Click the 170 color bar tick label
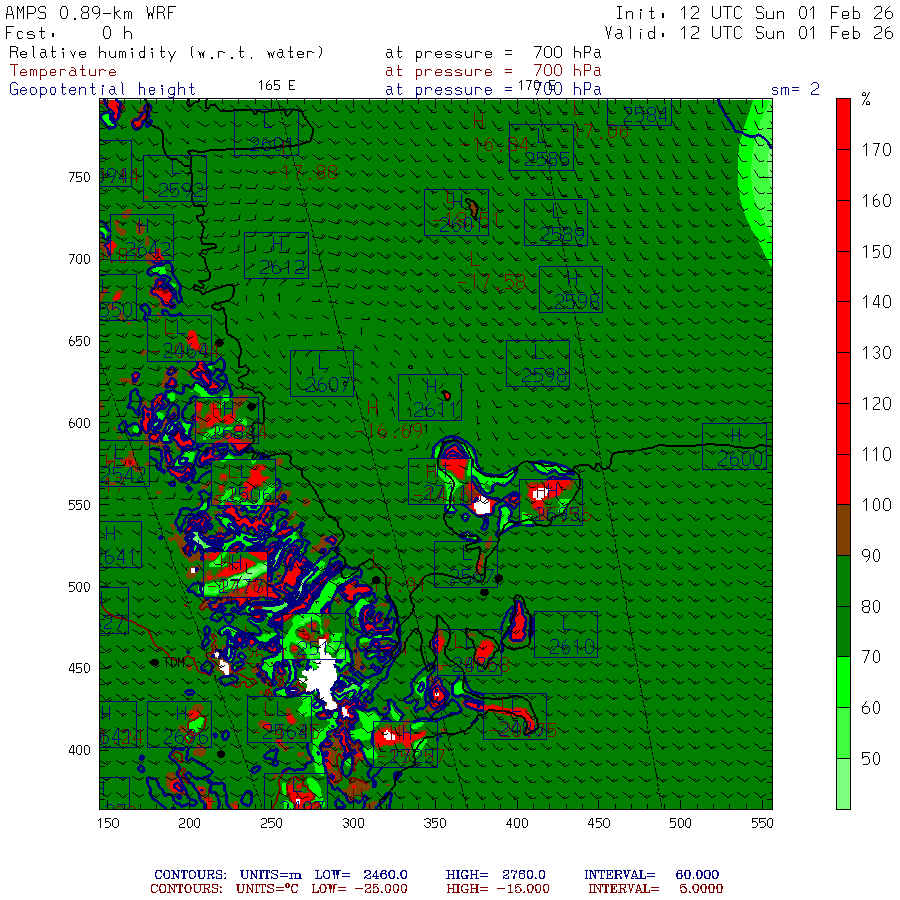The height and width of the screenshot is (900, 900). (x=876, y=150)
